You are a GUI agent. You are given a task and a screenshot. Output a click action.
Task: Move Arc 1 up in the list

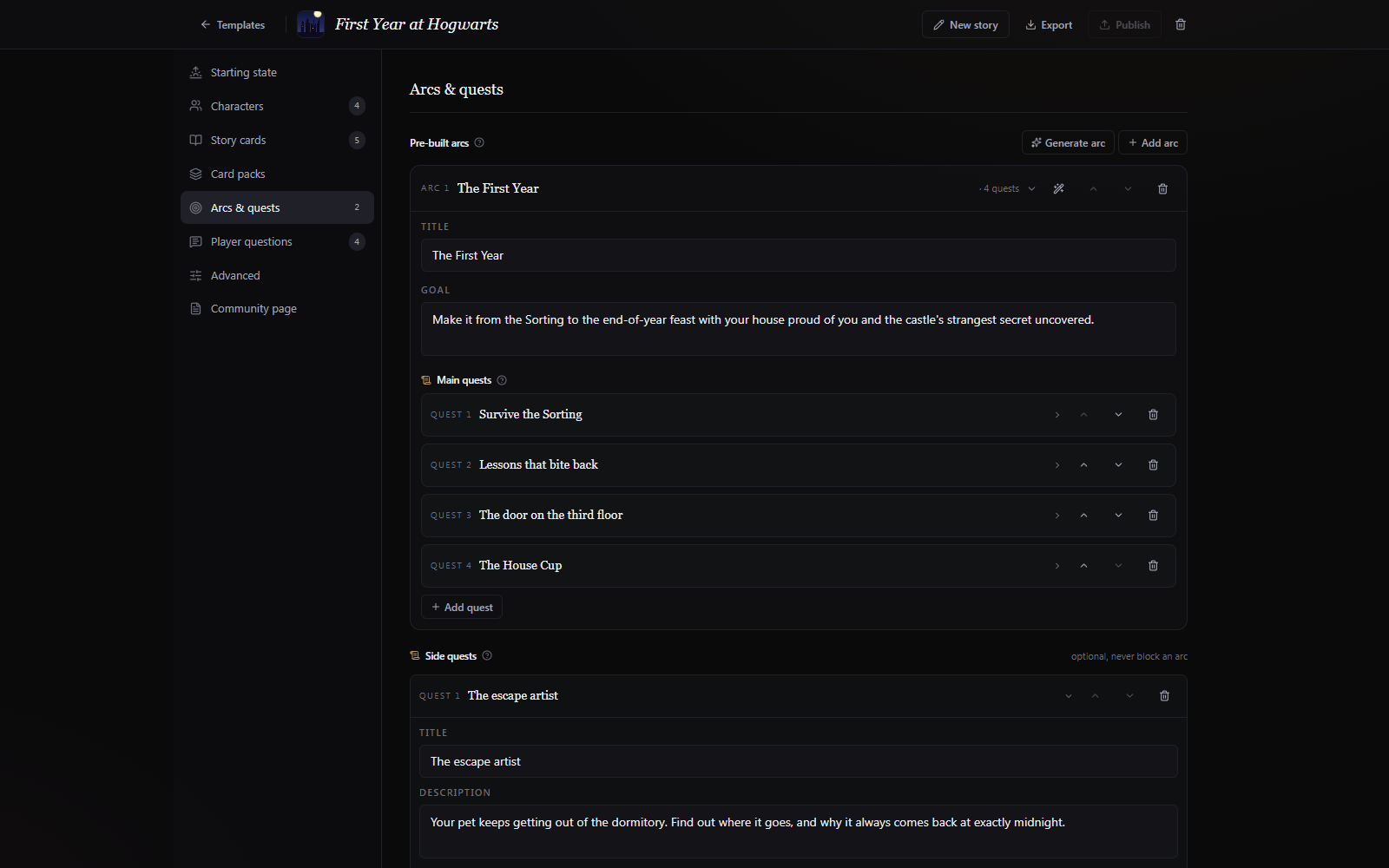1094,188
